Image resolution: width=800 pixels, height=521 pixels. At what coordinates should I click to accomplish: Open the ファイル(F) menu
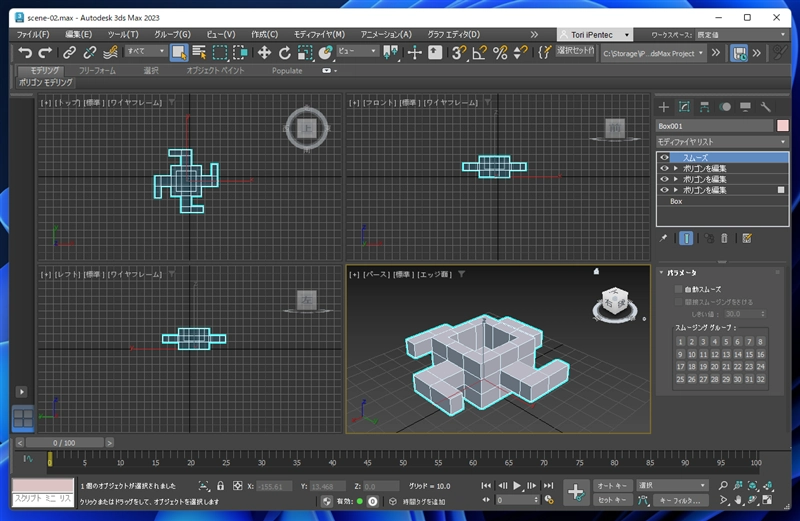click(x=33, y=35)
